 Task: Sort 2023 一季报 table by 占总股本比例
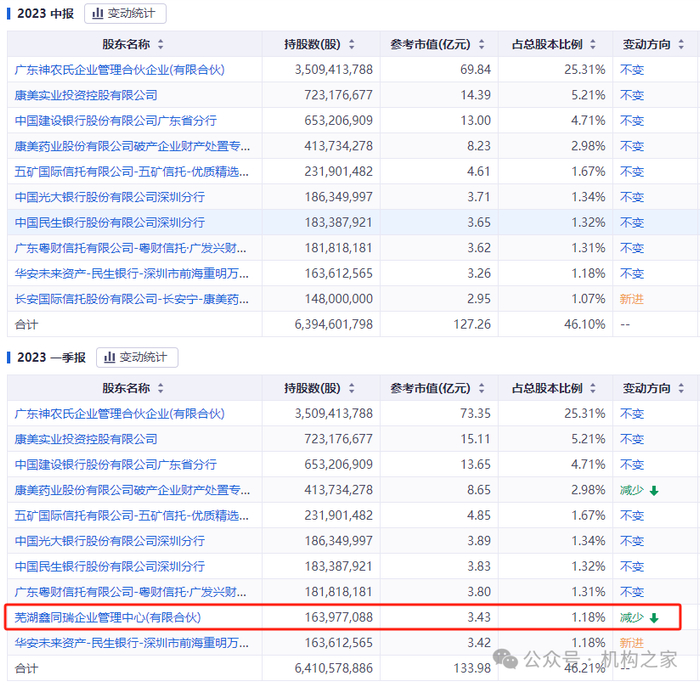(x=592, y=388)
